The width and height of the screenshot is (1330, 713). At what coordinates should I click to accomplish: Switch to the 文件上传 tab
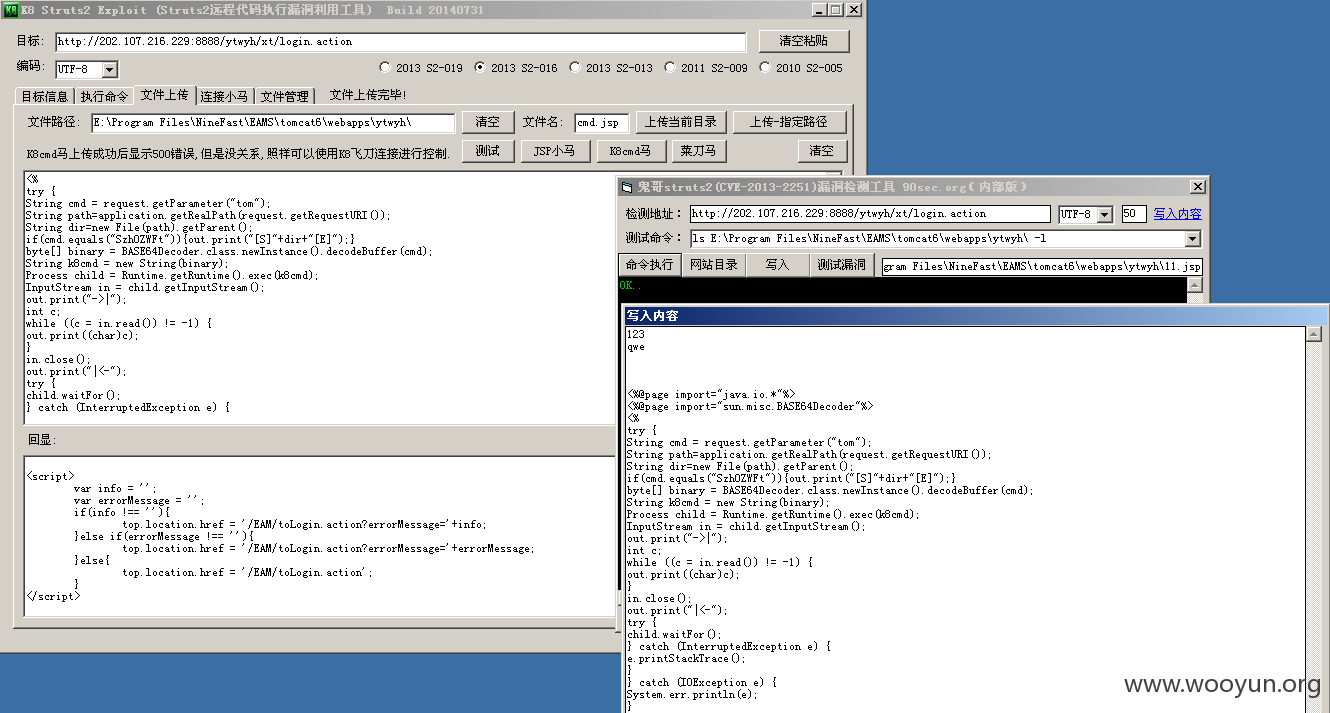tap(164, 95)
